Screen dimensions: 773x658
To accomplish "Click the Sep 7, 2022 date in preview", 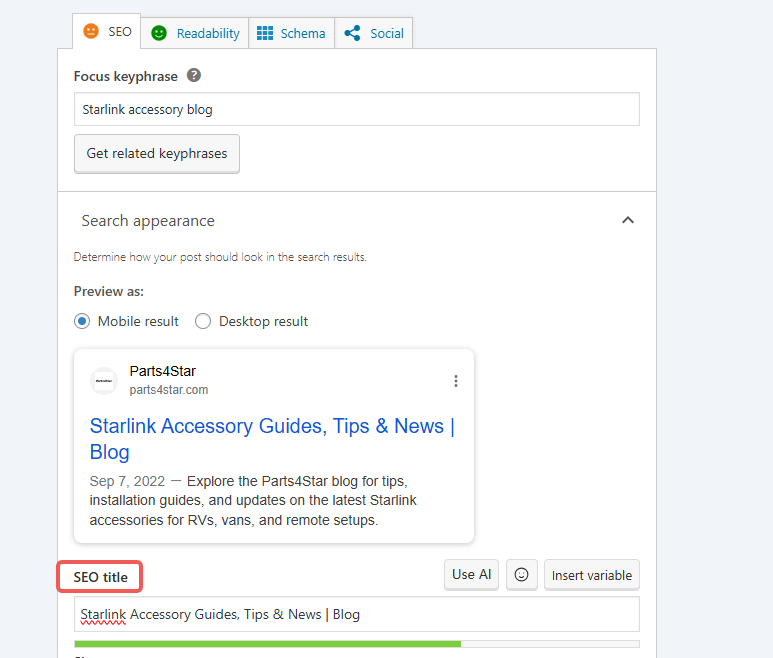I will coord(127,481).
